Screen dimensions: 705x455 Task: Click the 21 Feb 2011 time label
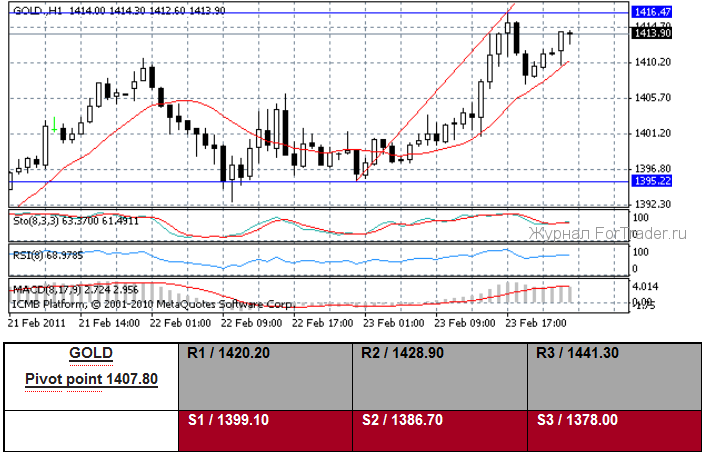(x=36, y=323)
